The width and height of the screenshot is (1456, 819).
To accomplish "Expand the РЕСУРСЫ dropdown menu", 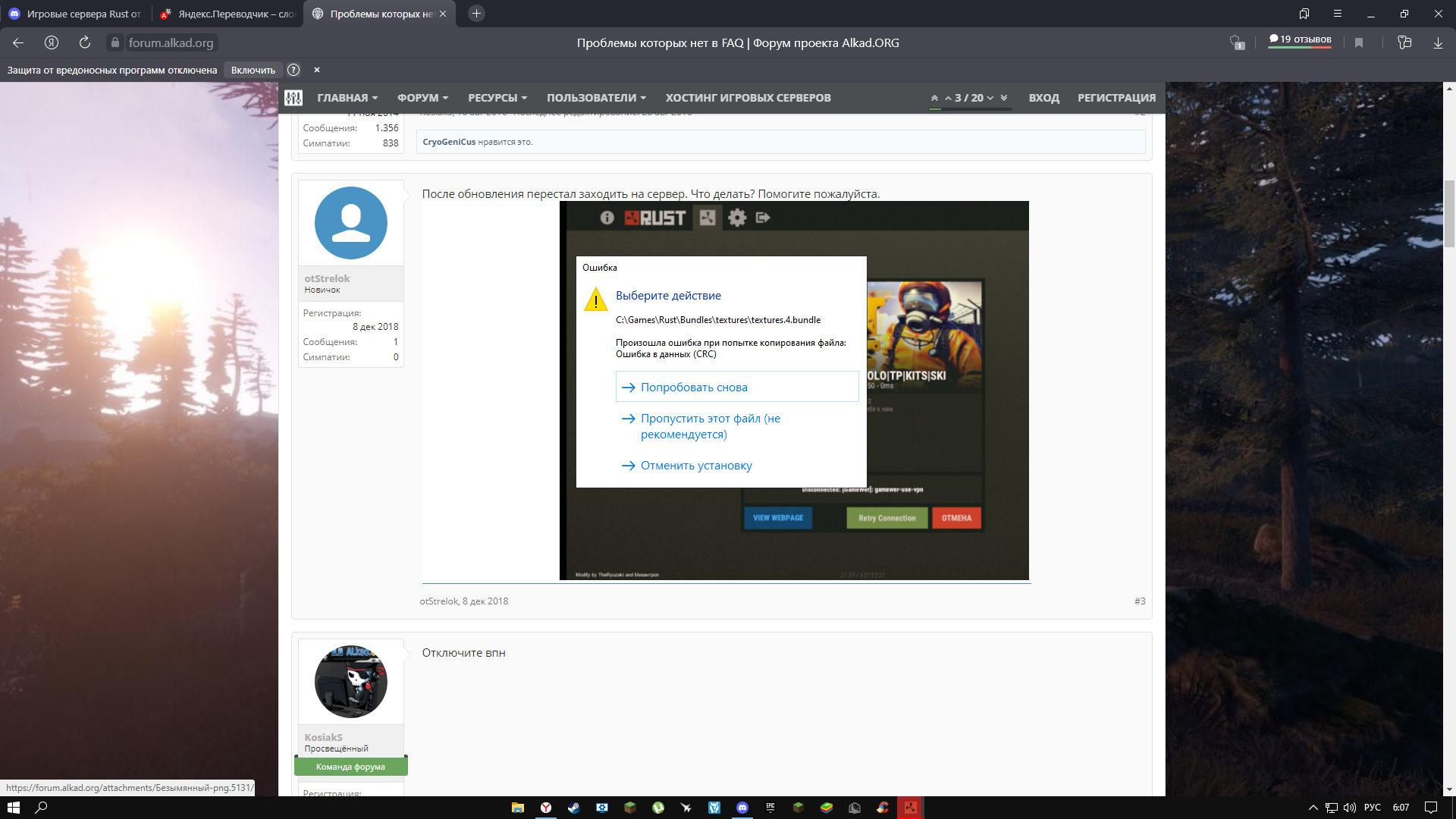I will (497, 98).
